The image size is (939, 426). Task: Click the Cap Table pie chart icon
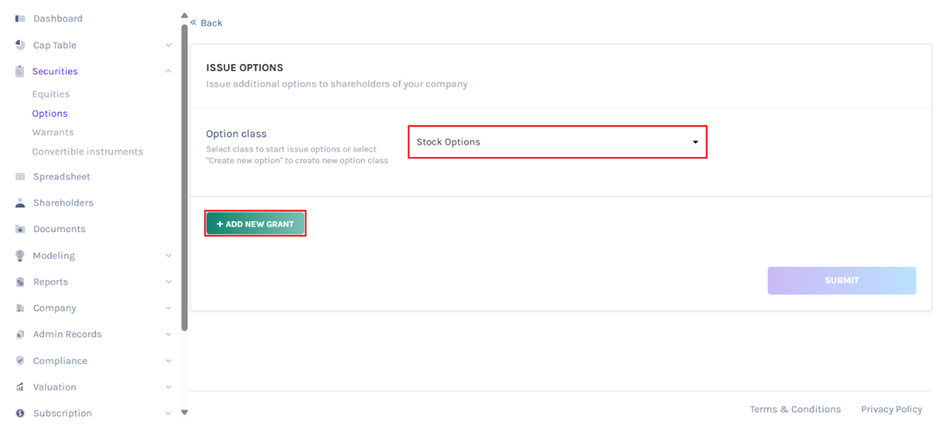click(x=20, y=45)
